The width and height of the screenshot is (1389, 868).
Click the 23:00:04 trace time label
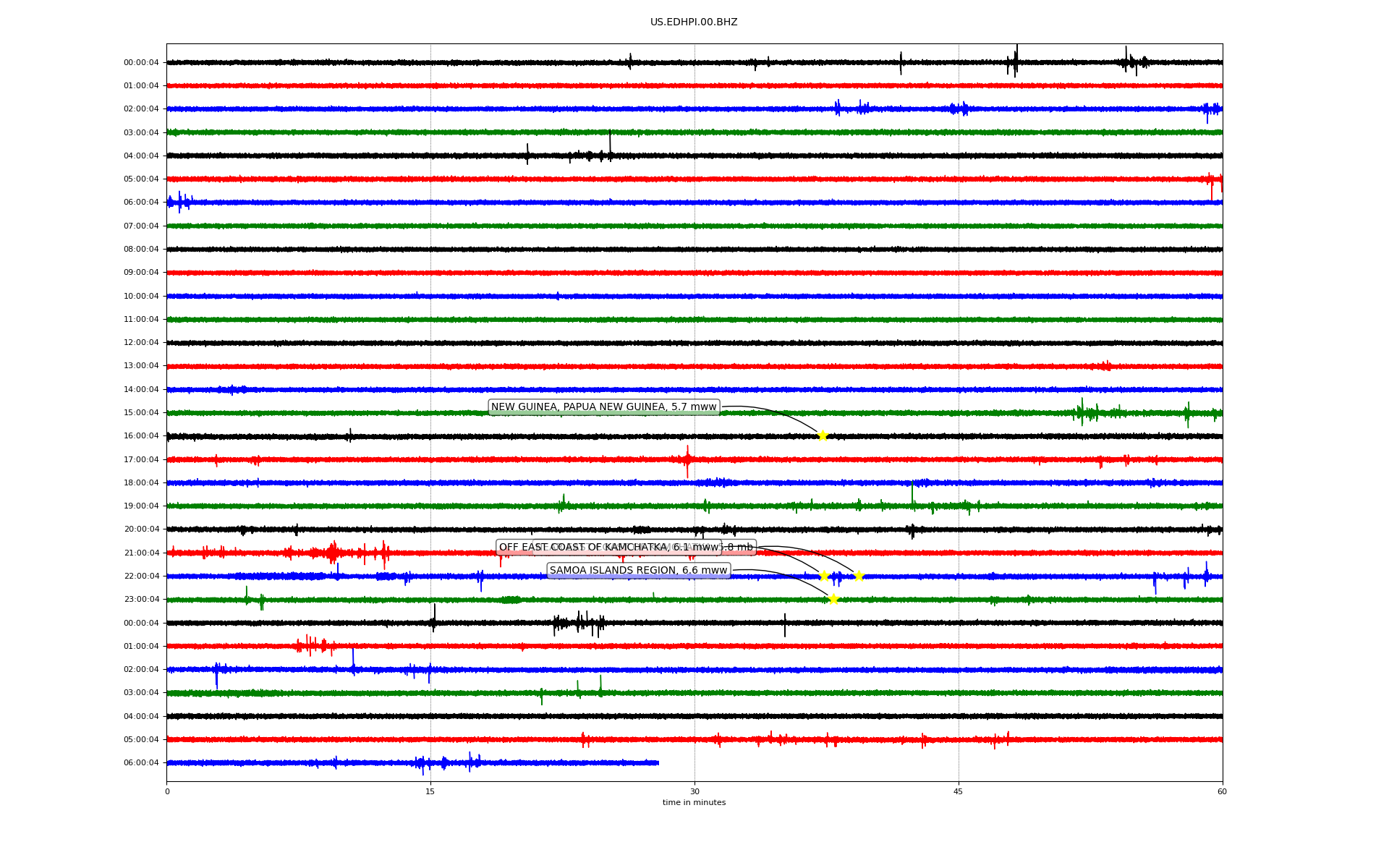[x=141, y=600]
